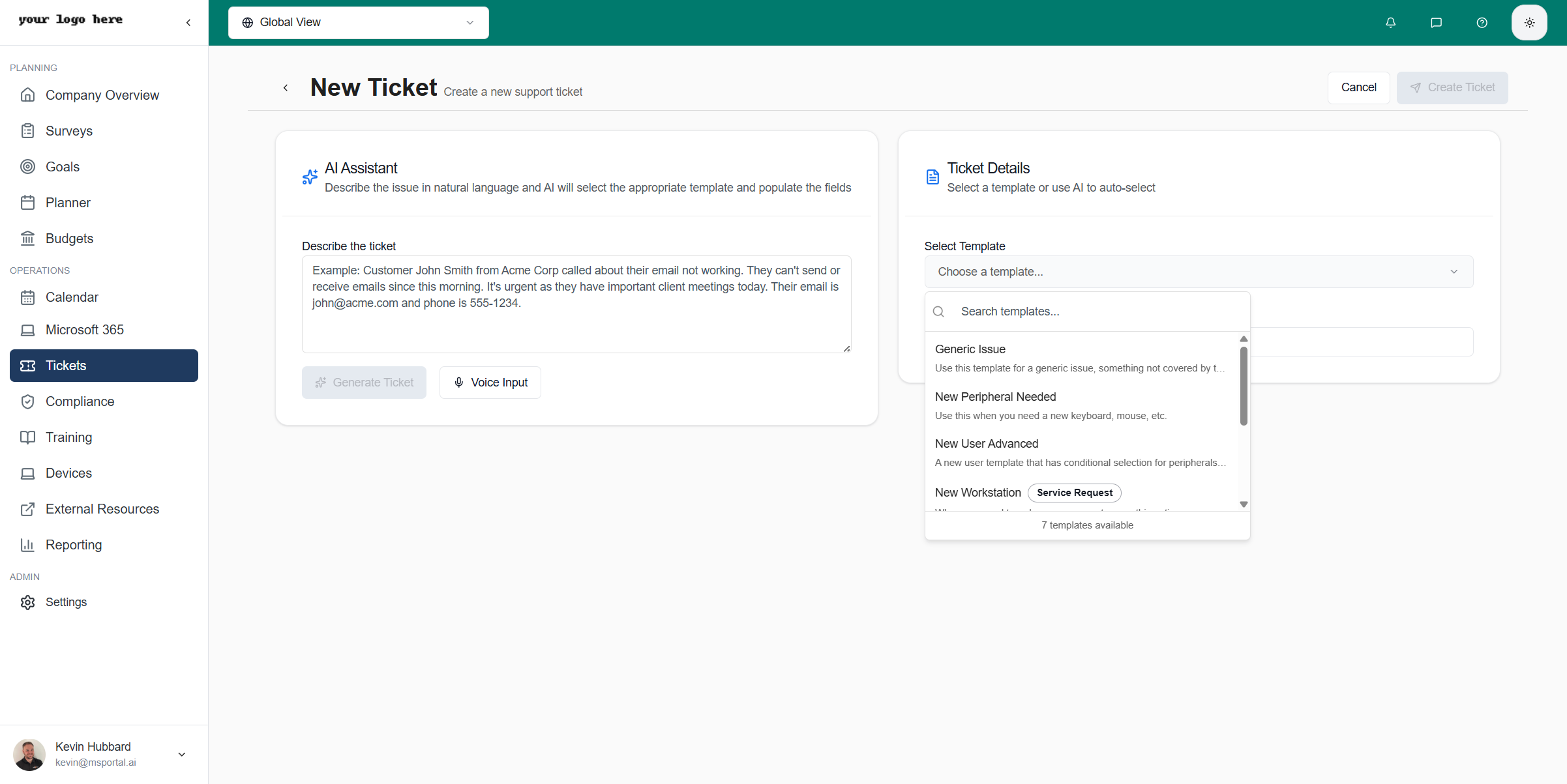
Task: Expand the Kevin Hubbard user menu
Action: point(182,754)
